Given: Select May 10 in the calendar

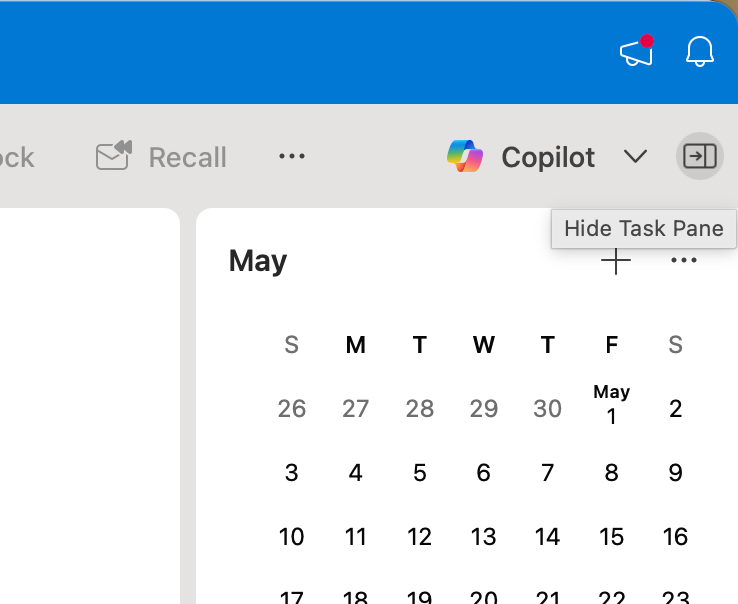Looking at the screenshot, I should click(291, 536).
